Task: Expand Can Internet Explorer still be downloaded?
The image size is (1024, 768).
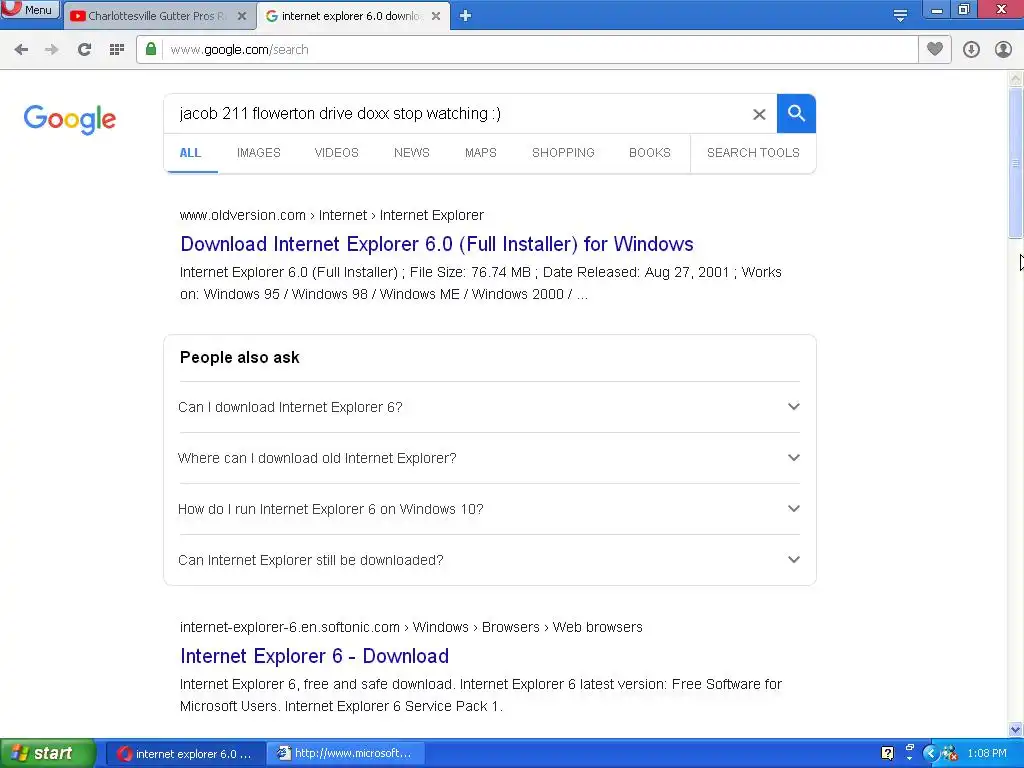Action: [489, 560]
